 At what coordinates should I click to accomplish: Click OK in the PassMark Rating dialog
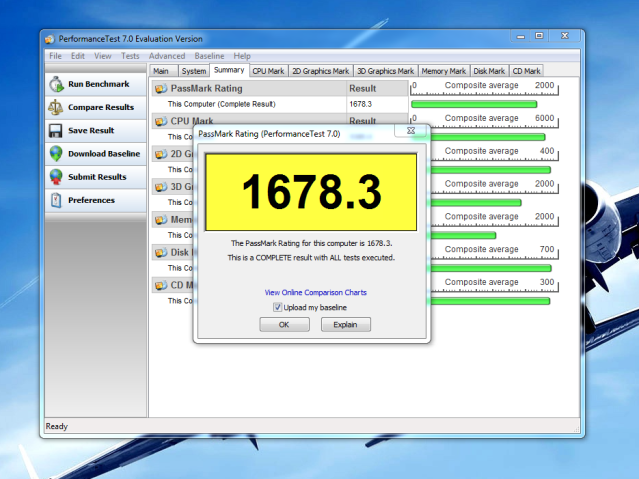pos(284,324)
